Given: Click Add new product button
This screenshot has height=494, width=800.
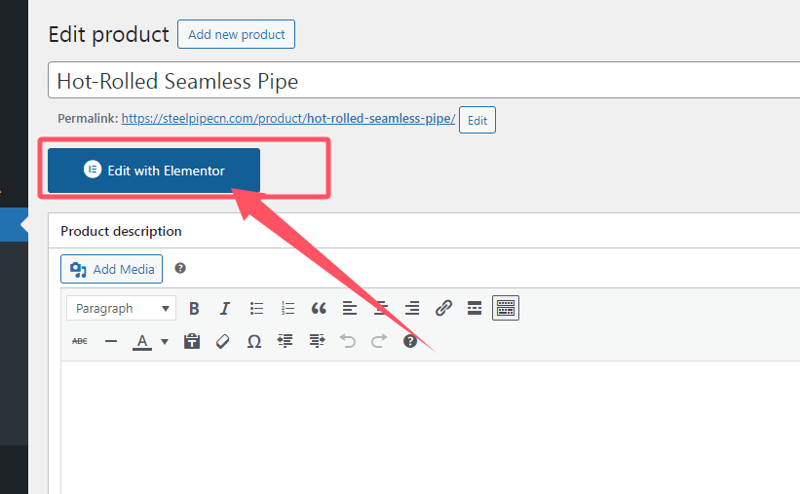Looking at the screenshot, I should point(236,34).
